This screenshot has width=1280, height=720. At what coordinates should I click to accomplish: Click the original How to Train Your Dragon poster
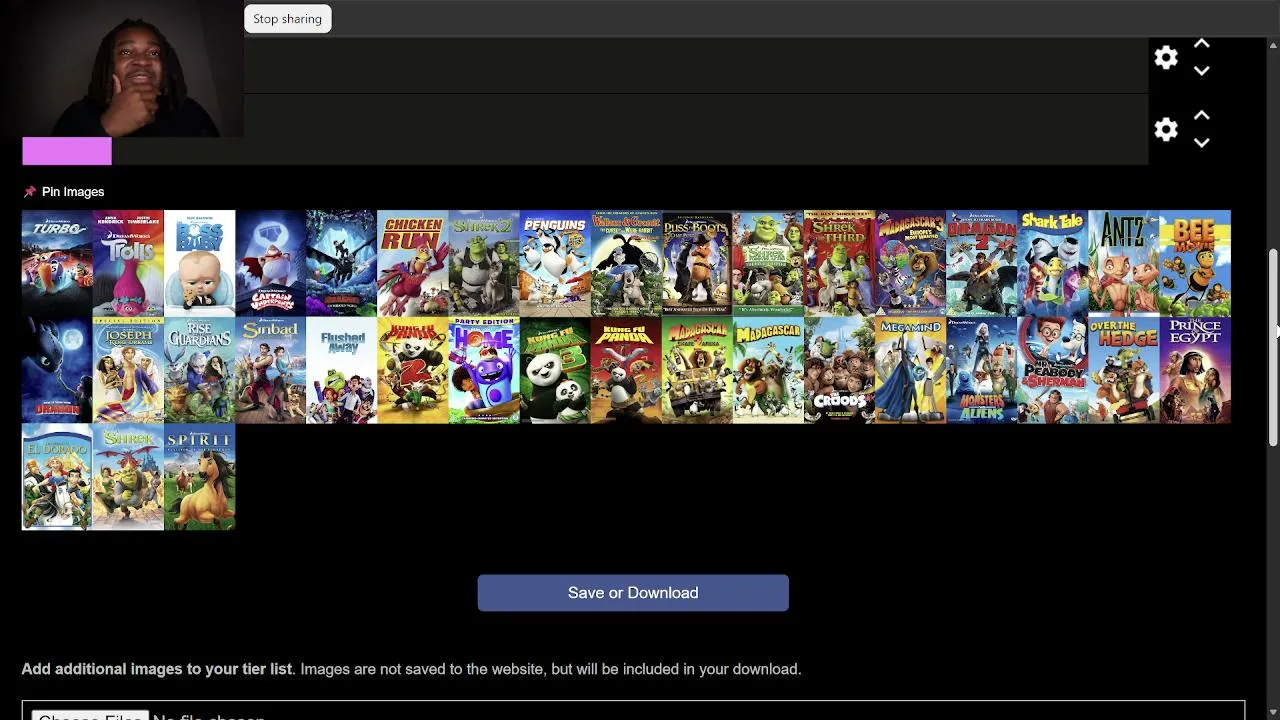pos(57,370)
